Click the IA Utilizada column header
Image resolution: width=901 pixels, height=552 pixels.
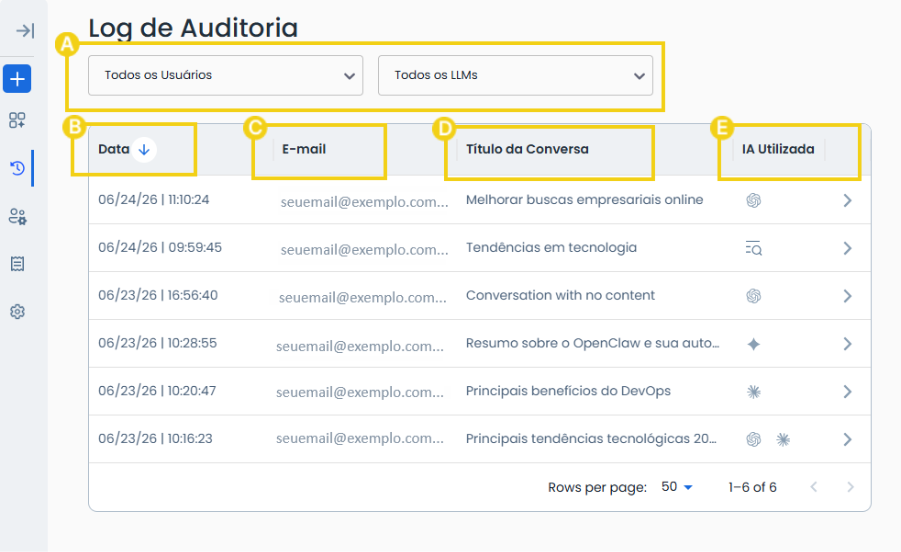(x=778, y=149)
